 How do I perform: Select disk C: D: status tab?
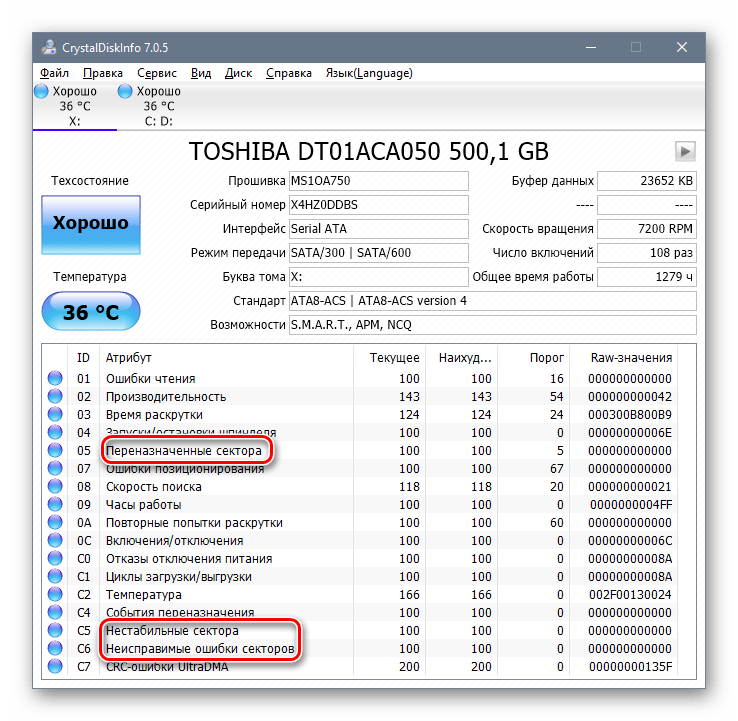159,106
